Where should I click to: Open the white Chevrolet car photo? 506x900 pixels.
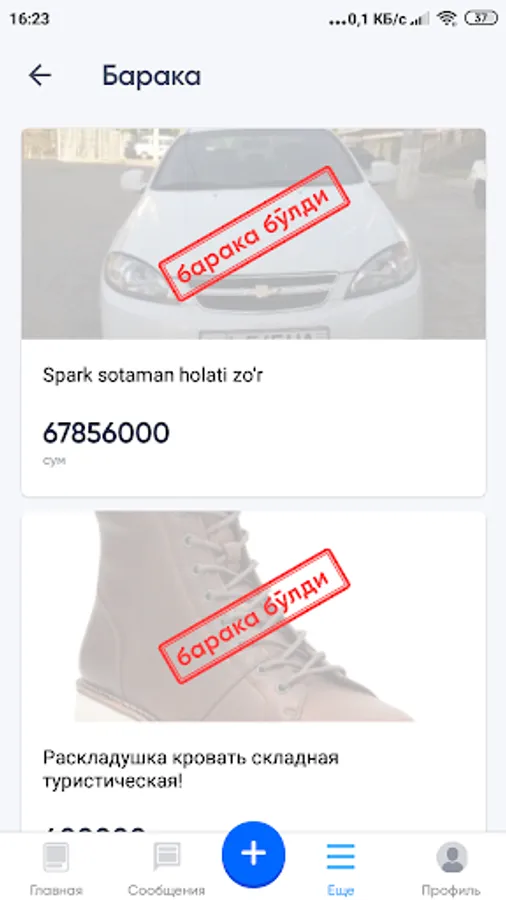pos(253,234)
